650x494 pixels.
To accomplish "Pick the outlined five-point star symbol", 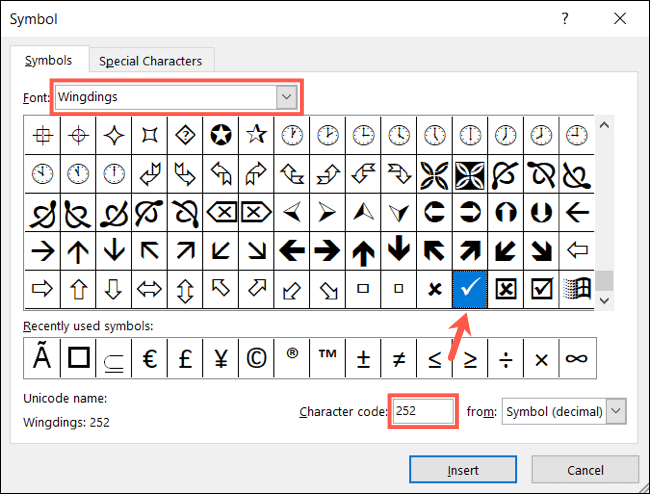I will pyautogui.click(x=256, y=135).
